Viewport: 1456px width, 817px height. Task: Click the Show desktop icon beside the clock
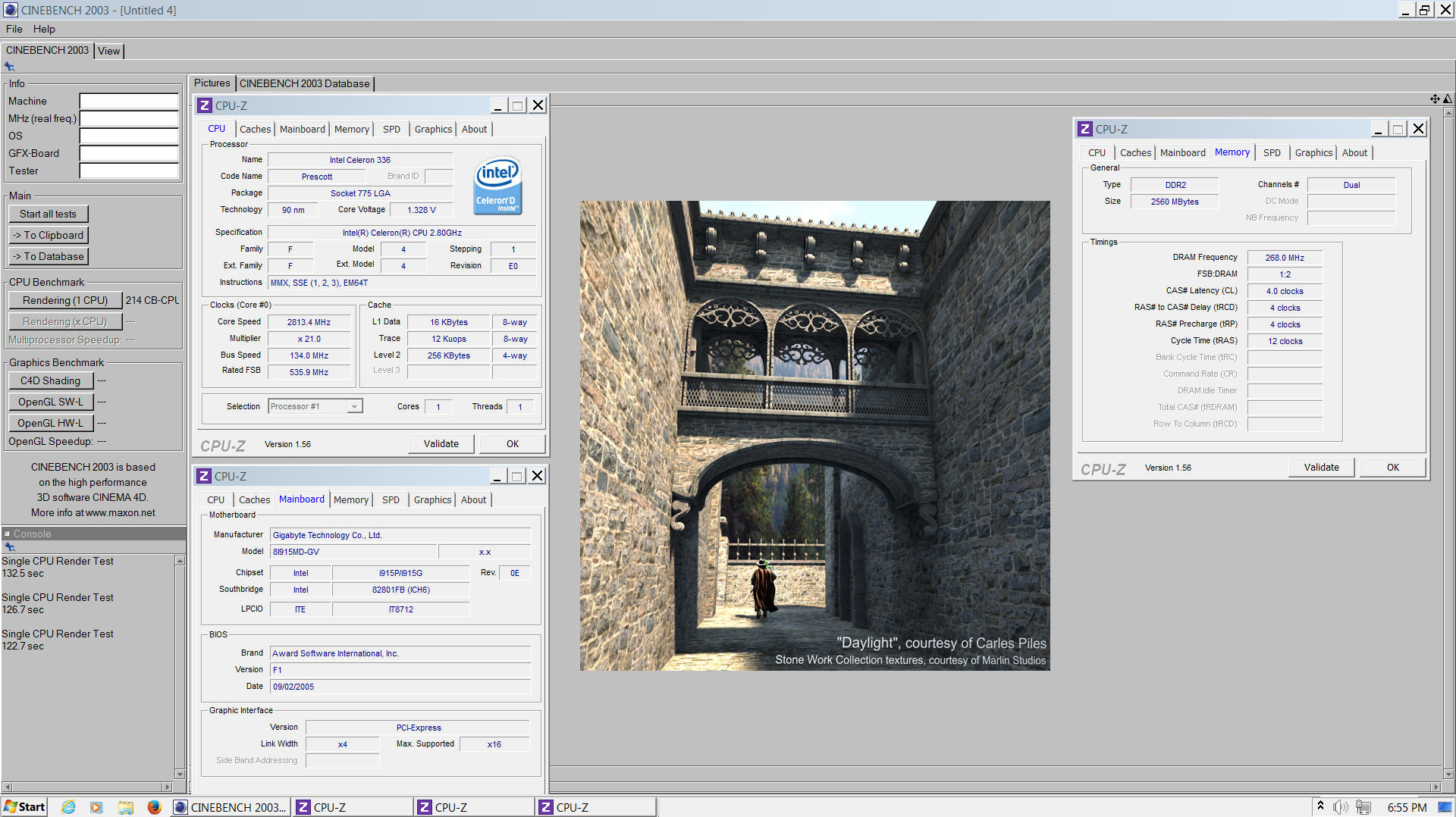click(1445, 807)
